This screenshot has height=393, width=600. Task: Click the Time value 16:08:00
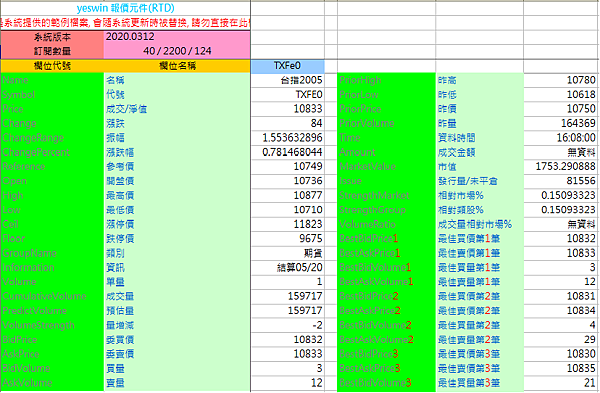coord(561,138)
